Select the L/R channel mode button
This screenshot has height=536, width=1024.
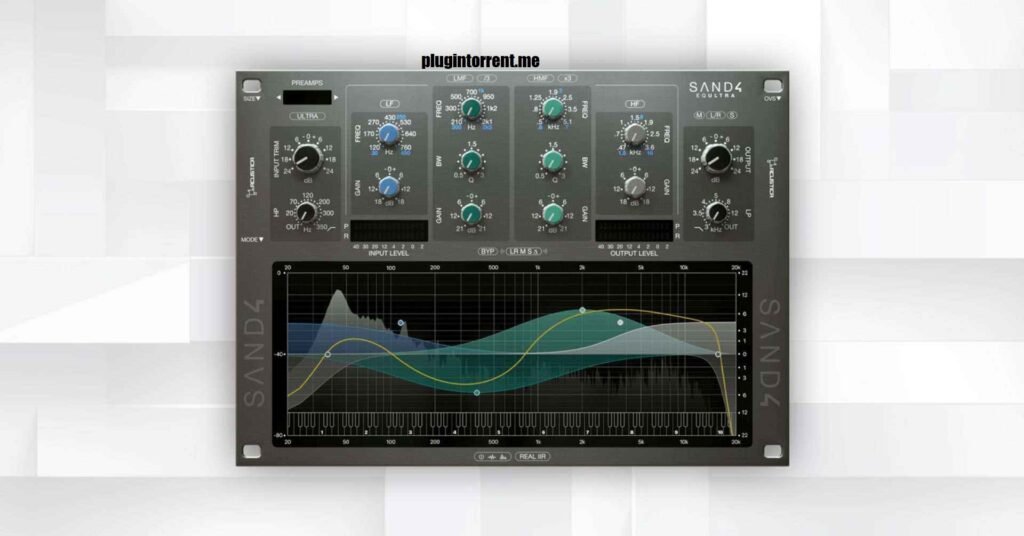[x=716, y=116]
